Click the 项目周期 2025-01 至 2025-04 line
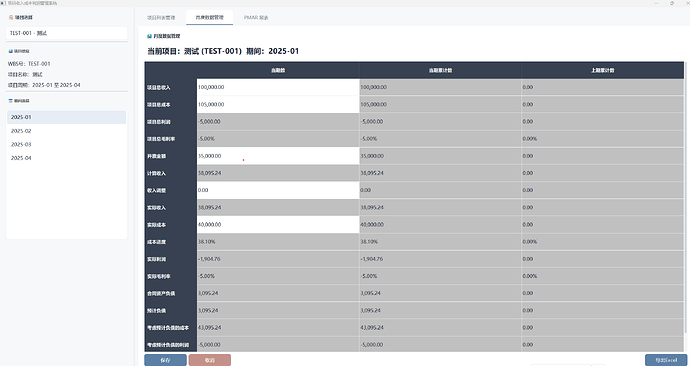The image size is (690, 366). 44,85
